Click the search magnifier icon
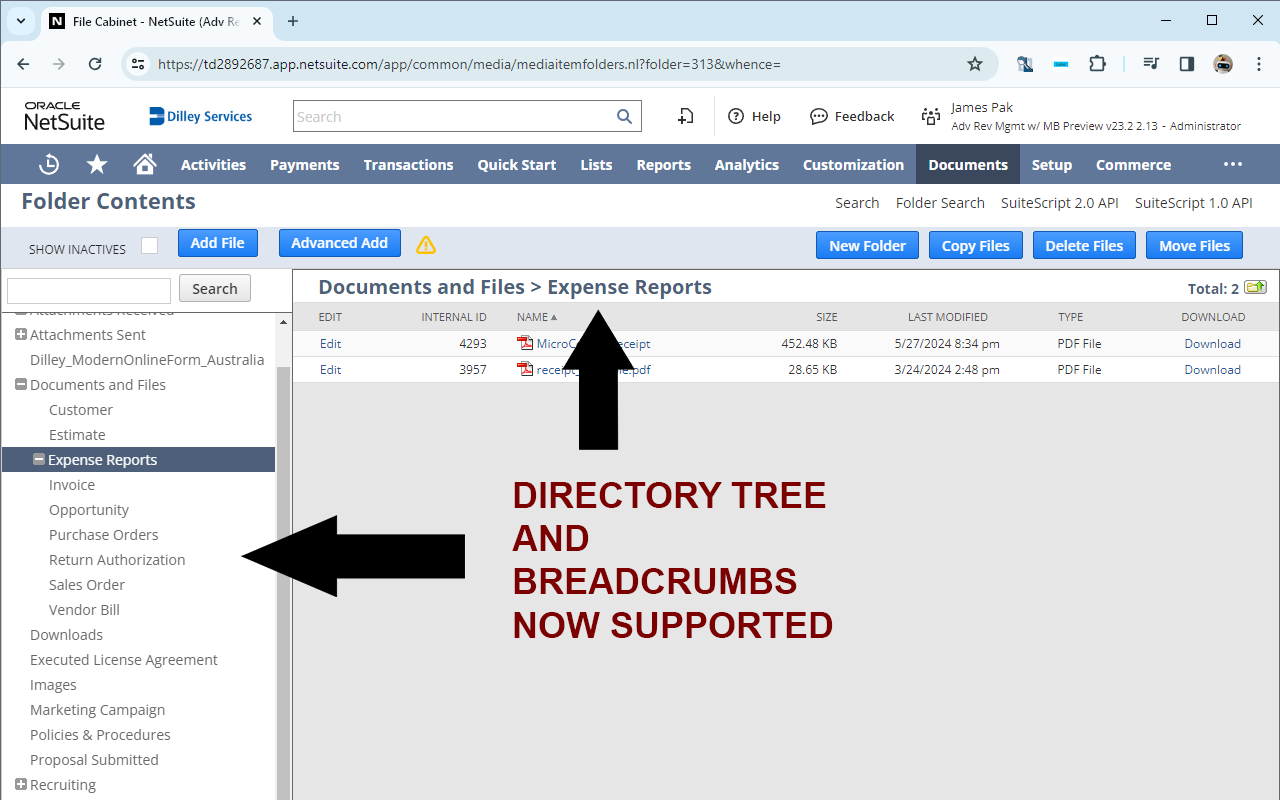The image size is (1280, 800). 624,116
